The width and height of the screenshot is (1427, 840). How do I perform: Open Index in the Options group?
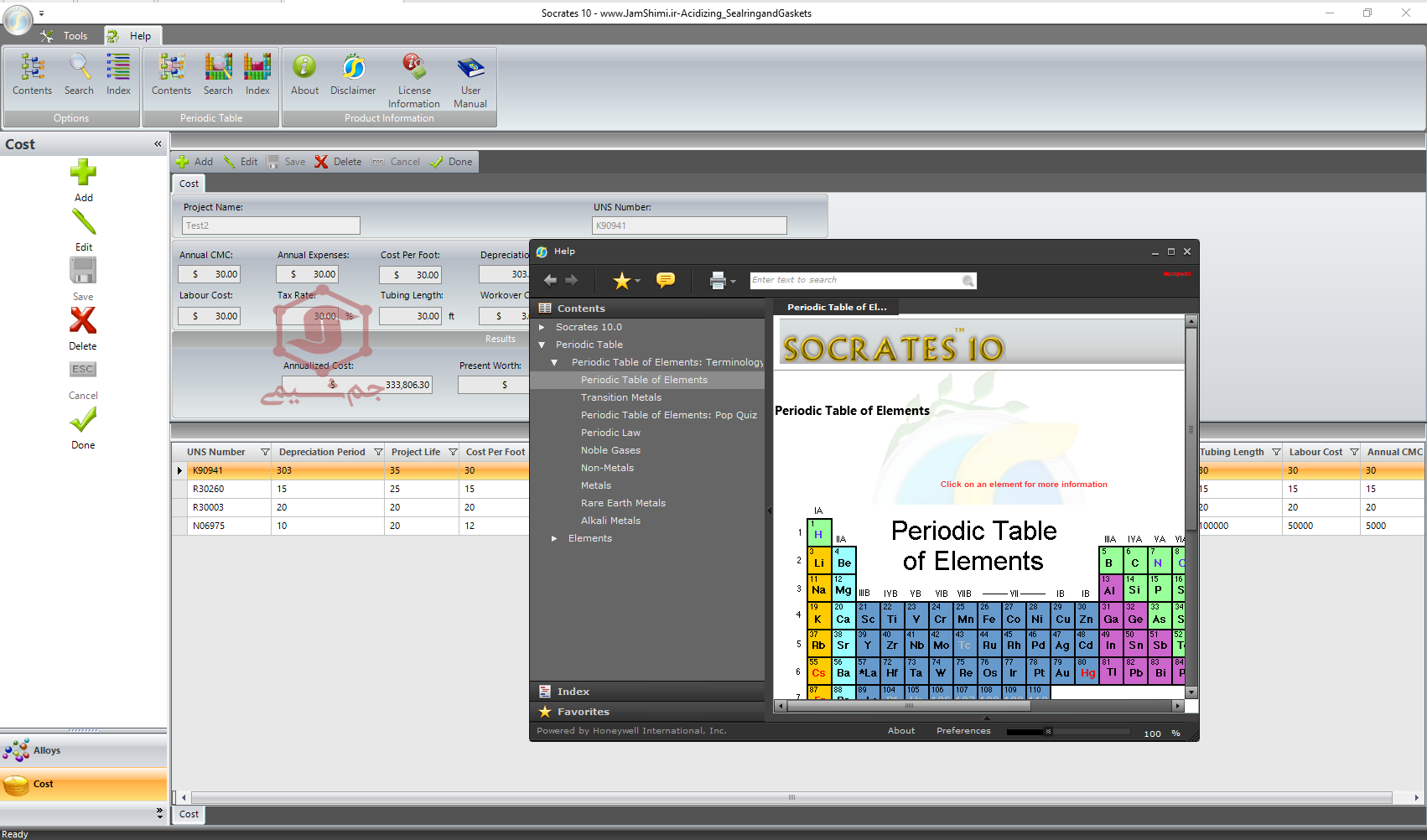point(118,75)
